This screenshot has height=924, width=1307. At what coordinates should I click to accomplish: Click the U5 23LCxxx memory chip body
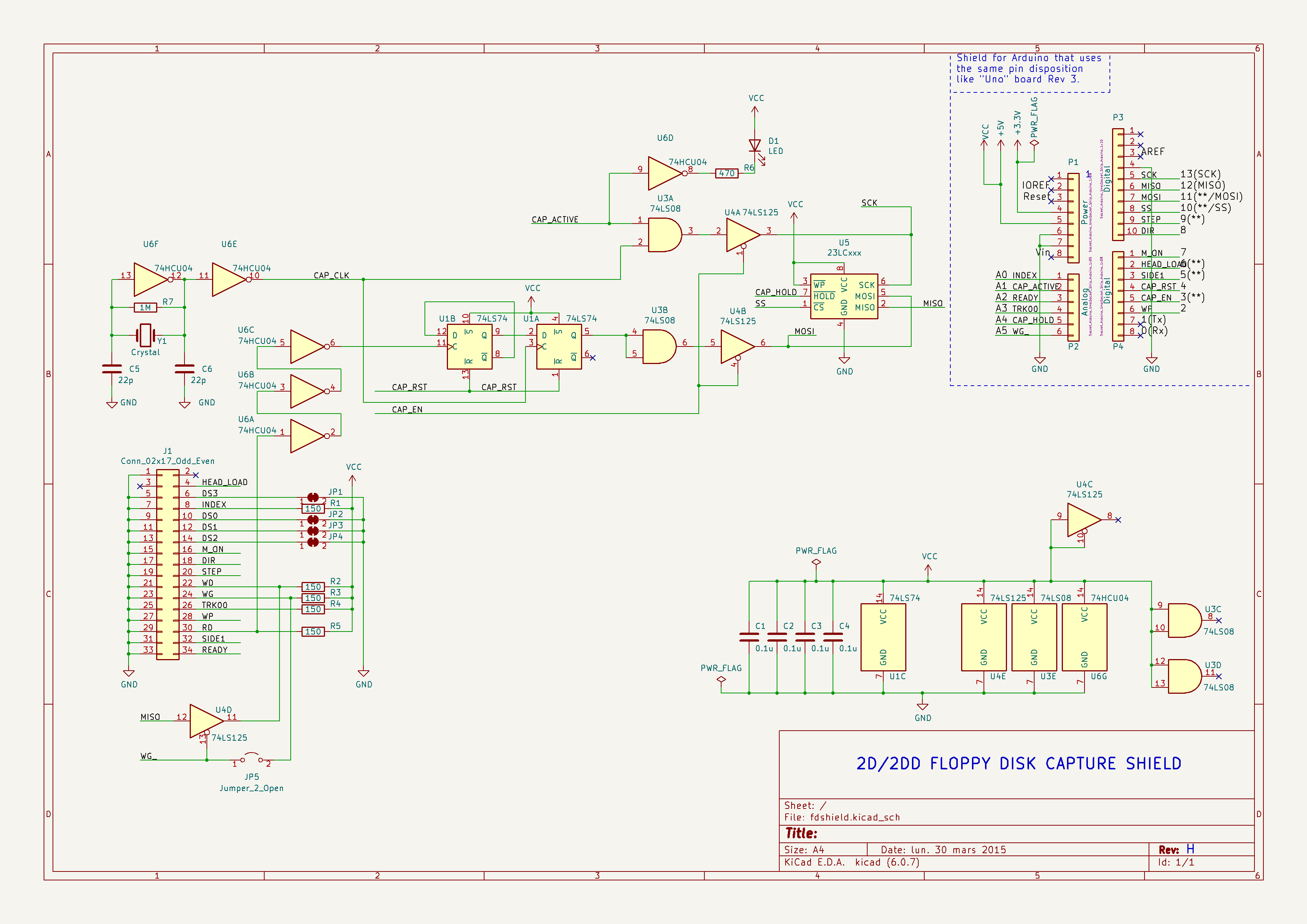(x=844, y=297)
